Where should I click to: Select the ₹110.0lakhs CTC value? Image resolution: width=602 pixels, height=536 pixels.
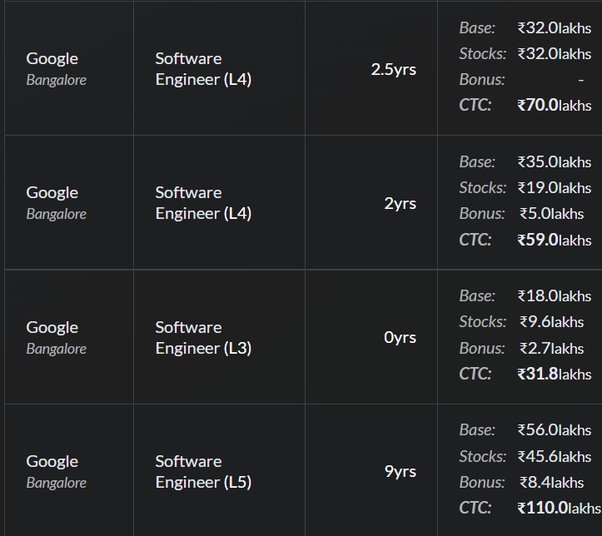[x=559, y=508]
